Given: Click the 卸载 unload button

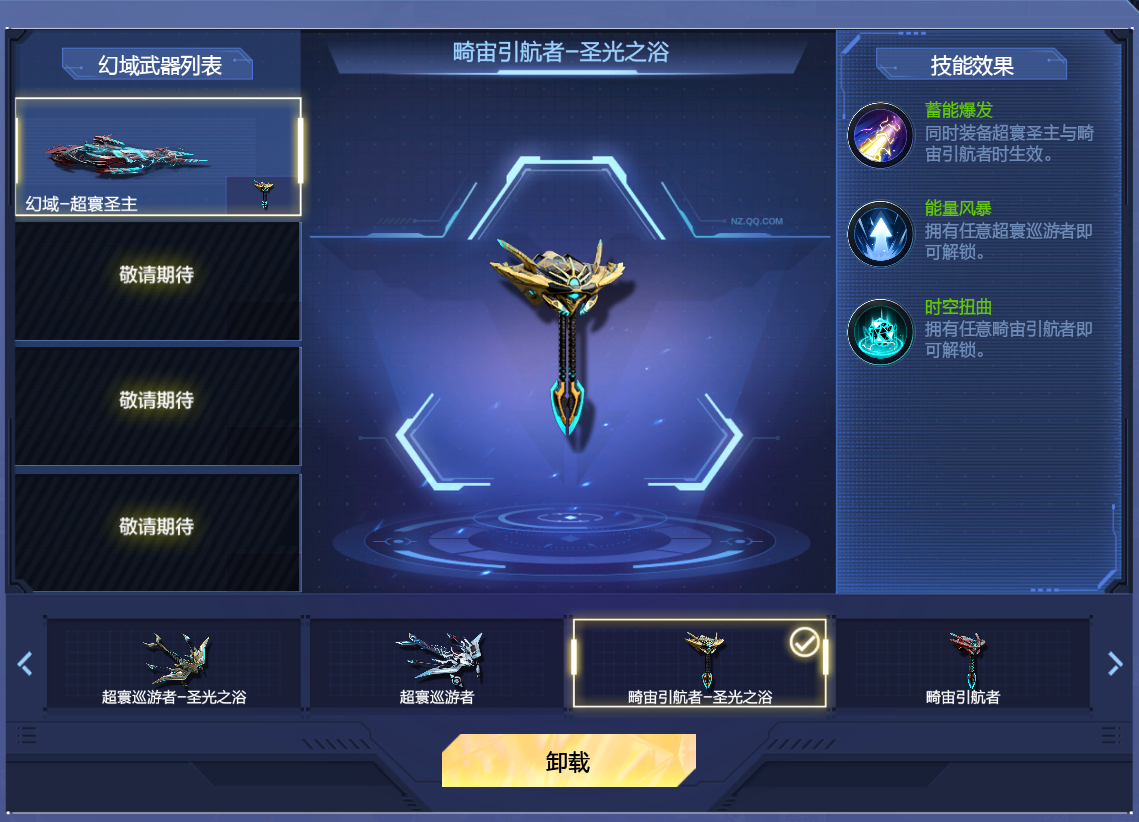Looking at the screenshot, I should [568, 760].
